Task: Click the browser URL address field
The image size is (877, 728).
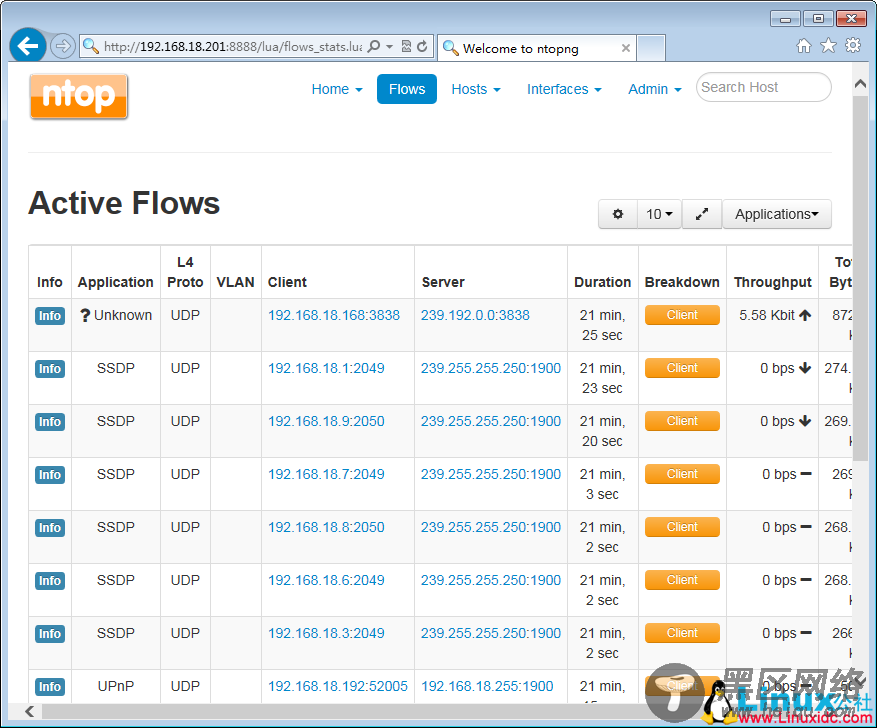Action: click(x=233, y=46)
